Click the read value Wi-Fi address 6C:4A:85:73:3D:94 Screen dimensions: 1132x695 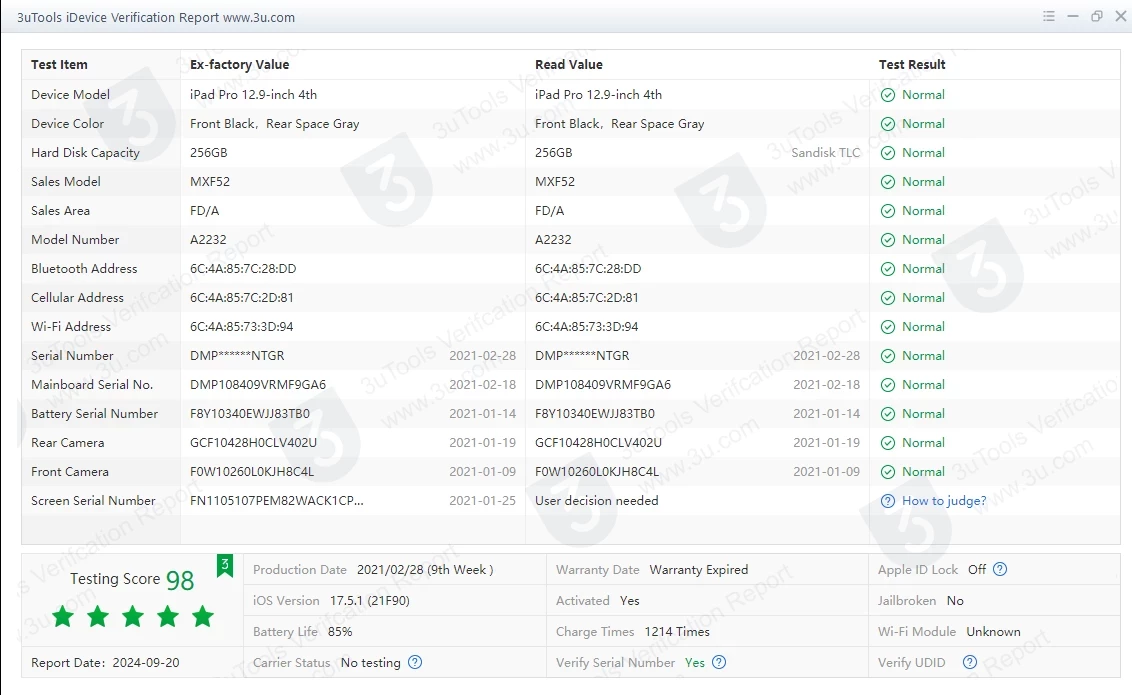[586, 326]
